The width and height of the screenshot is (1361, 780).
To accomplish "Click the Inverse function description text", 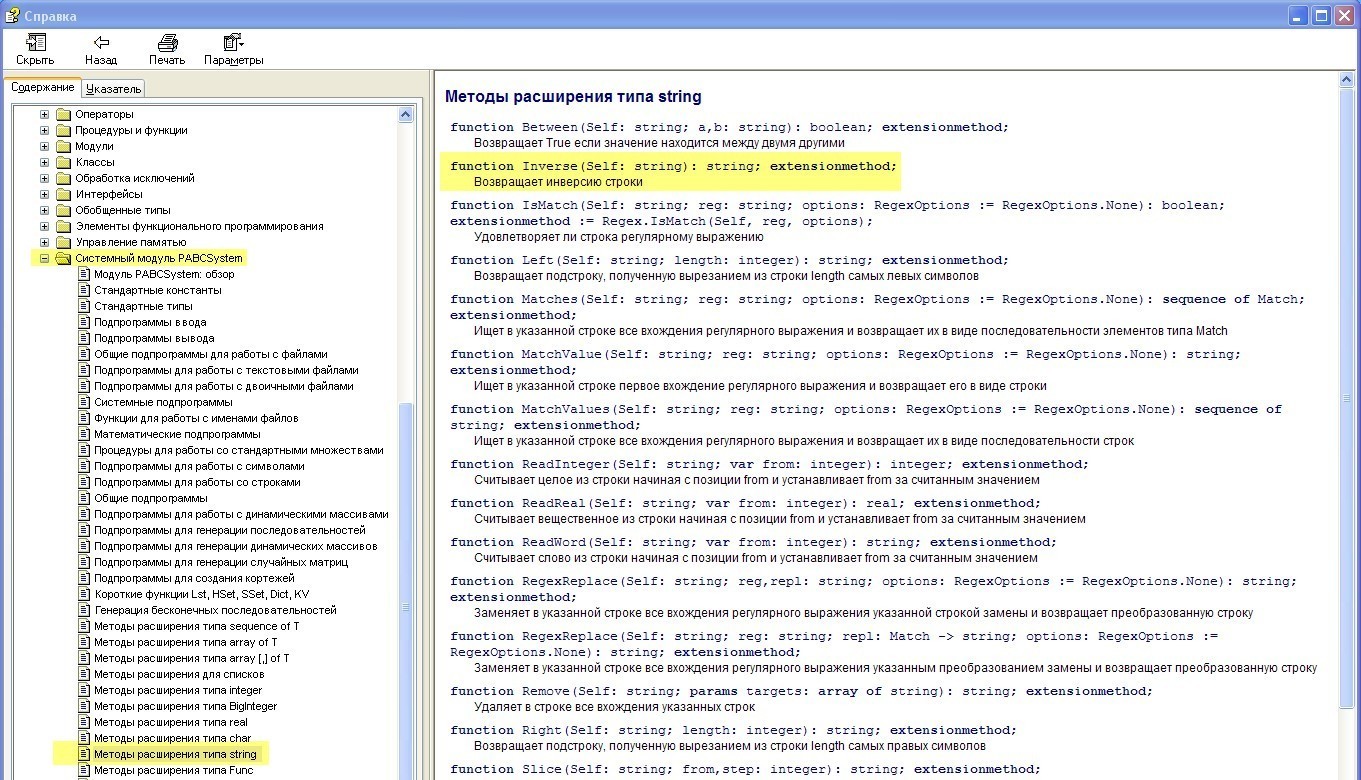I will (x=558, y=182).
